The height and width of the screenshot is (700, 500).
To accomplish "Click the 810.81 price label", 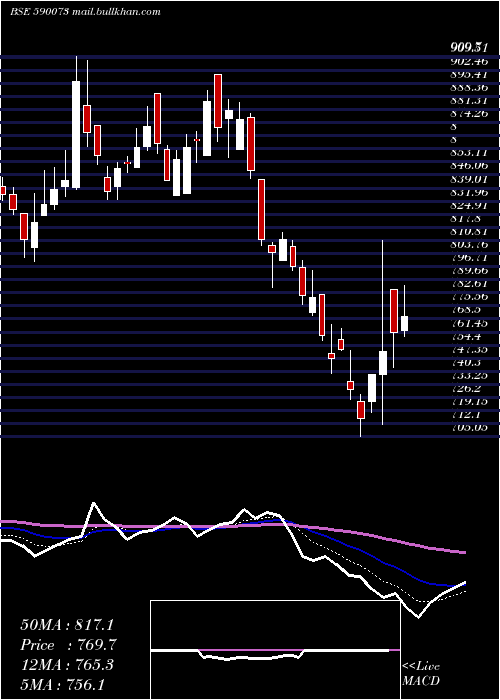I will [x=469, y=232].
